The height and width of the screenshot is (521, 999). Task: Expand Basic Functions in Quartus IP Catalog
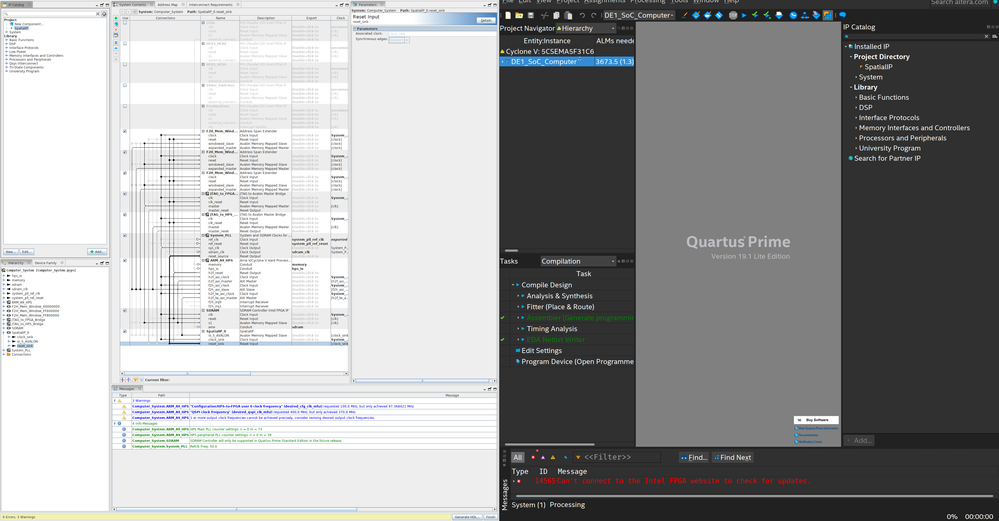856,97
